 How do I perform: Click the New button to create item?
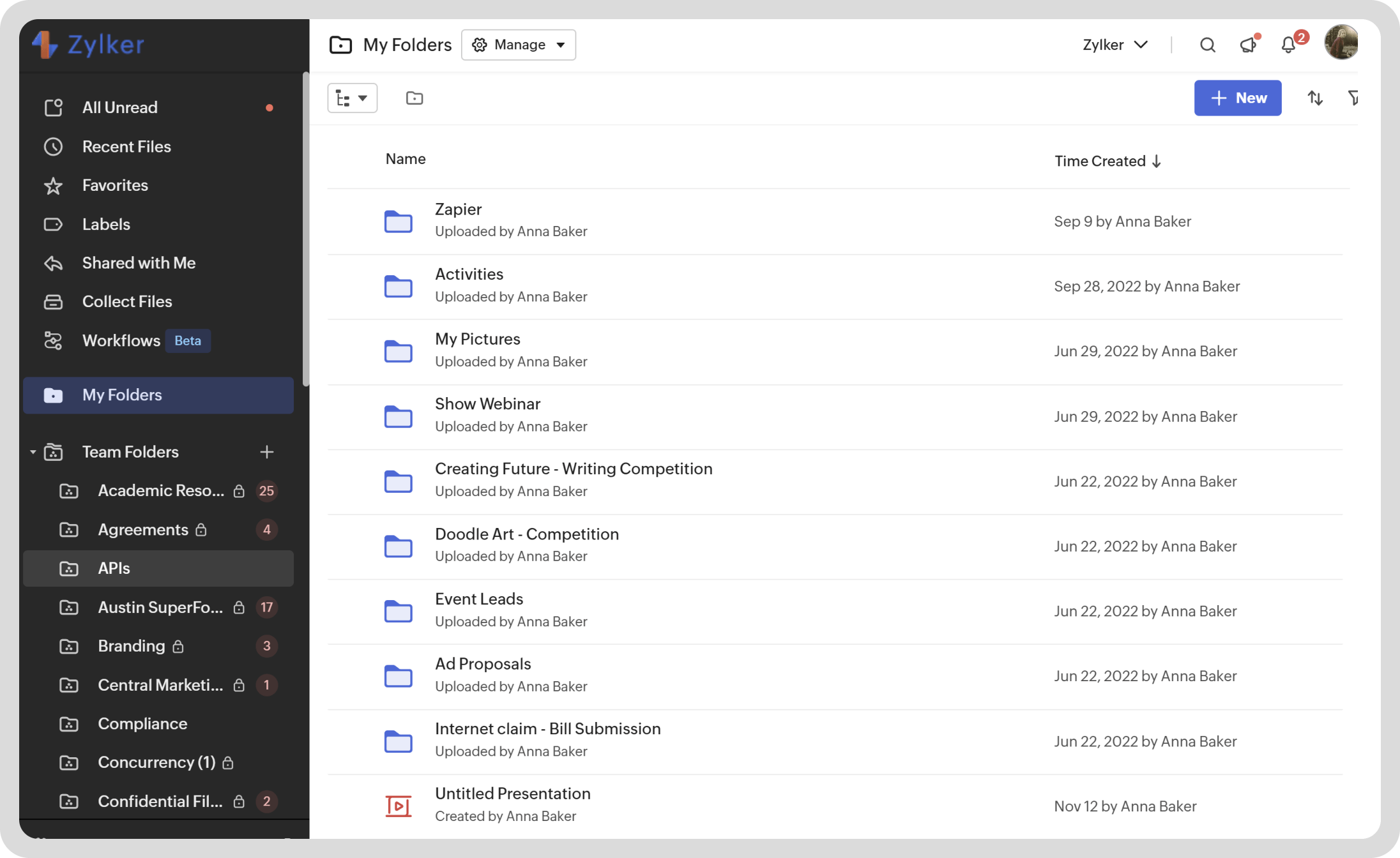tap(1238, 98)
